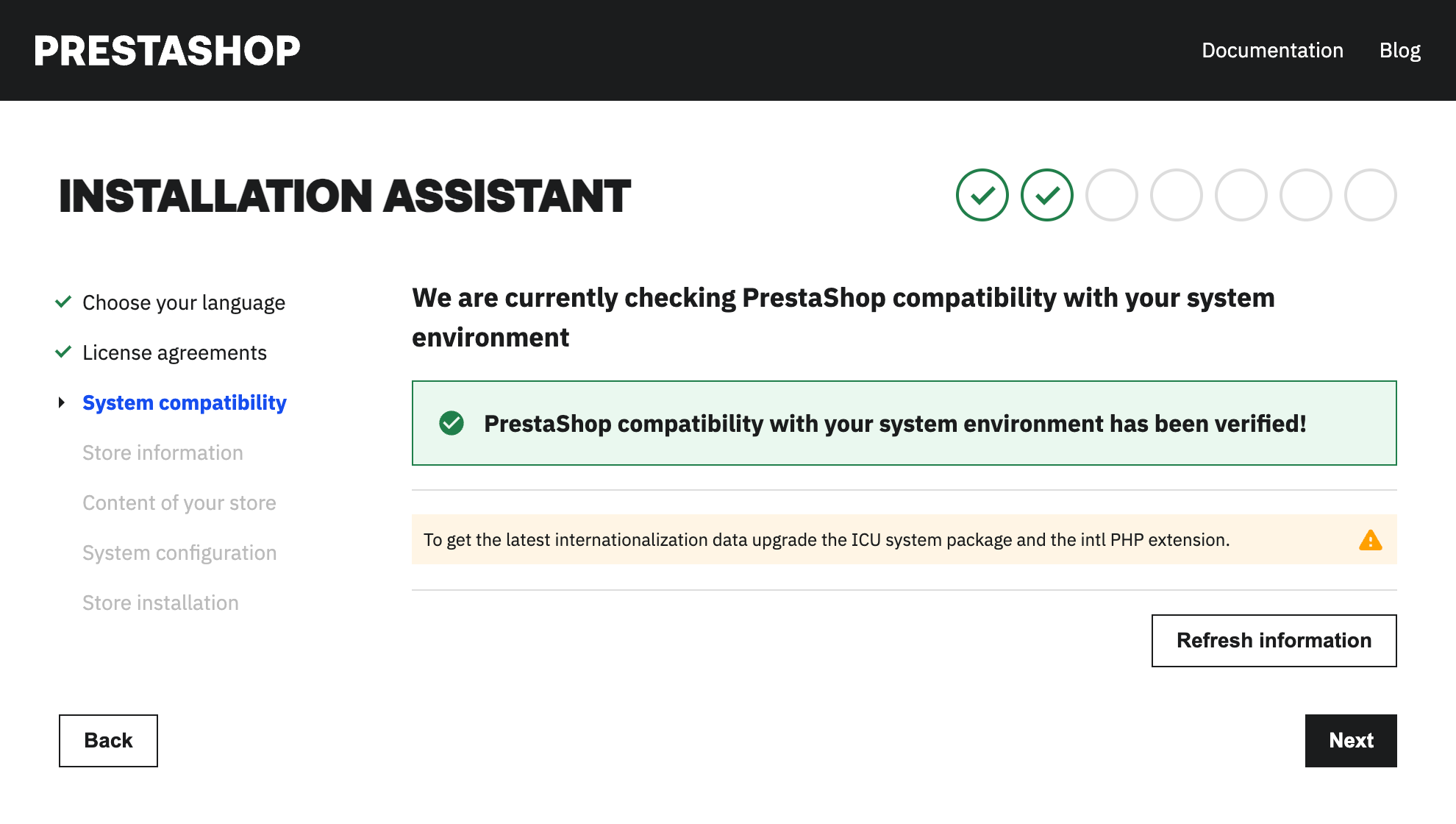Image resolution: width=1456 pixels, height=824 pixels.
Task: Click the PrestaShop logo
Action: 167,51
